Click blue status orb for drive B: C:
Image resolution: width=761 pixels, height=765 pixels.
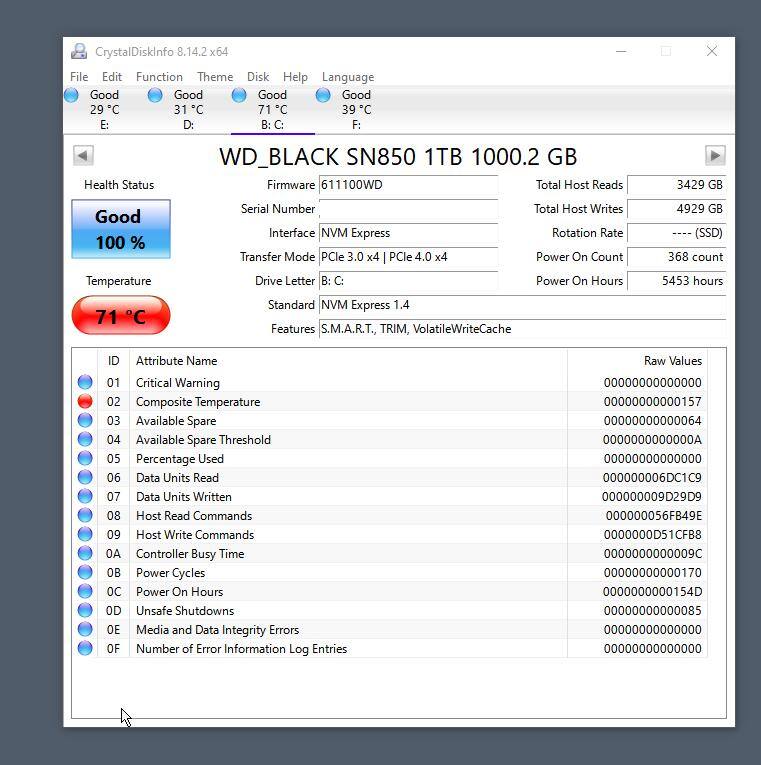point(239,95)
